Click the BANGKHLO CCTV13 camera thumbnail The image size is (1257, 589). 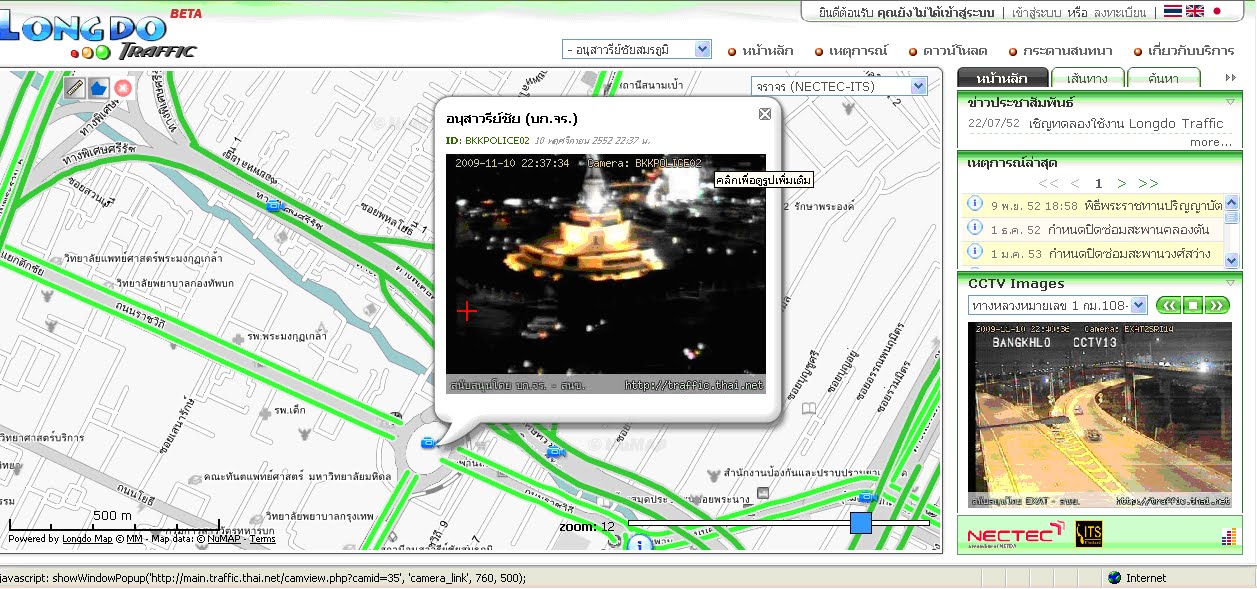coord(1099,415)
